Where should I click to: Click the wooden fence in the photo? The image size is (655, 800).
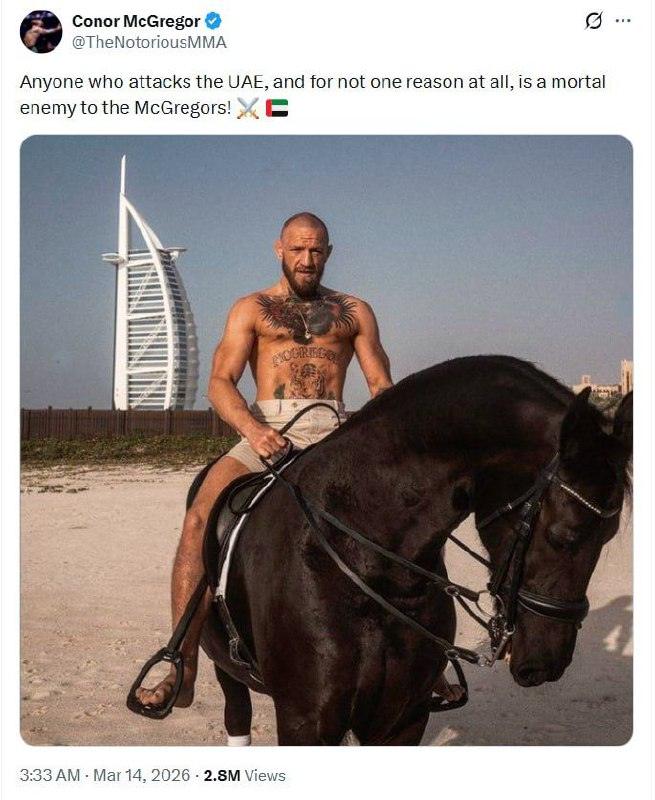click(128, 422)
